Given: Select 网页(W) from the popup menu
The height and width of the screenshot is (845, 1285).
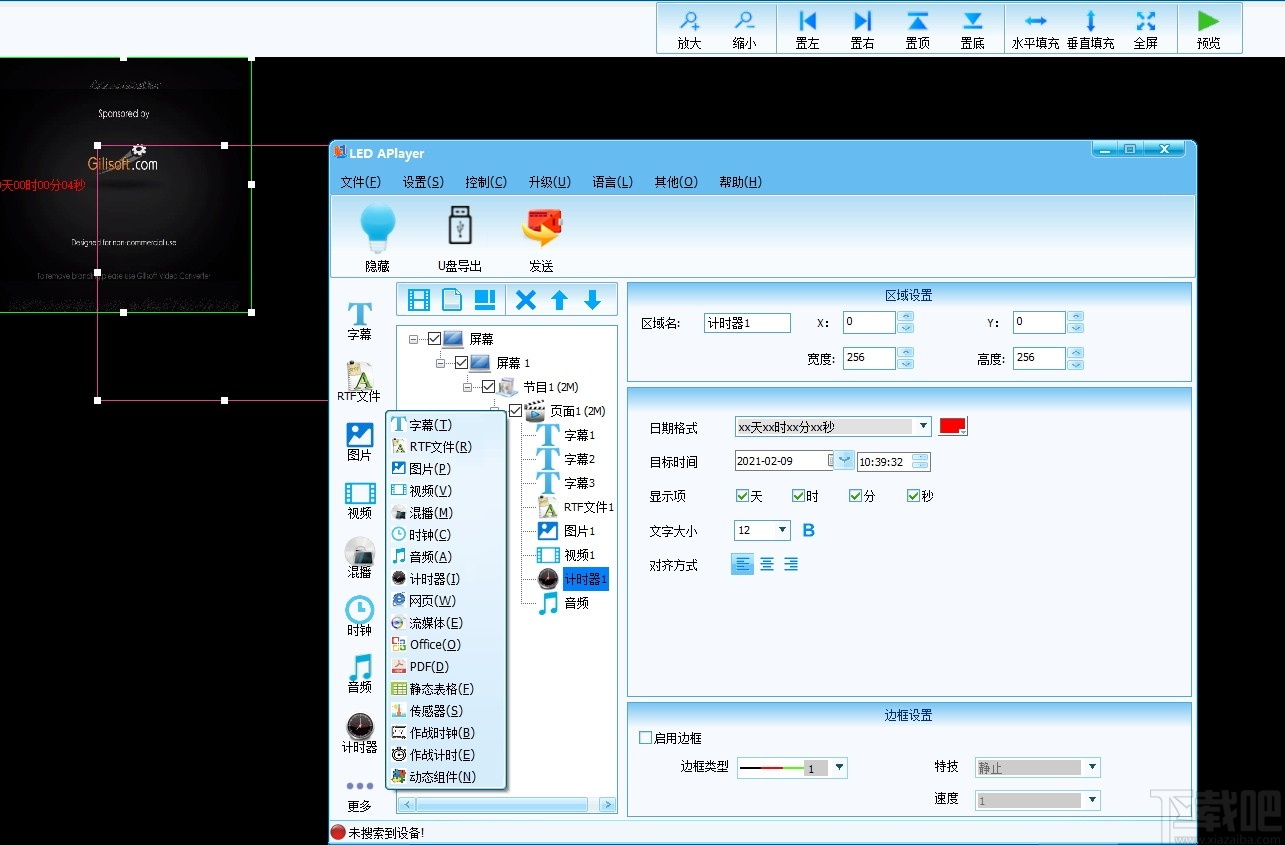Looking at the screenshot, I should point(432,600).
